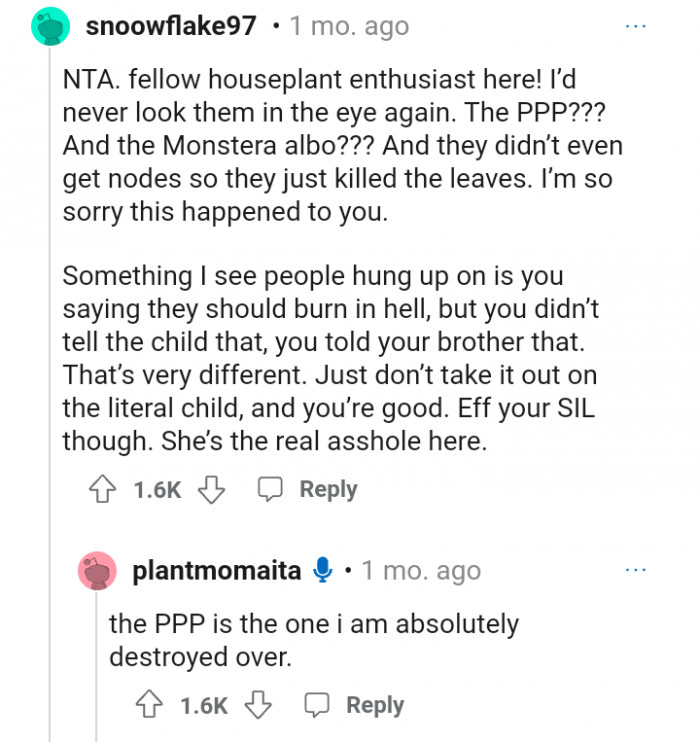Image resolution: width=700 pixels, height=742 pixels.
Task: Downvote snoowflake97's comment
Action: [211, 490]
